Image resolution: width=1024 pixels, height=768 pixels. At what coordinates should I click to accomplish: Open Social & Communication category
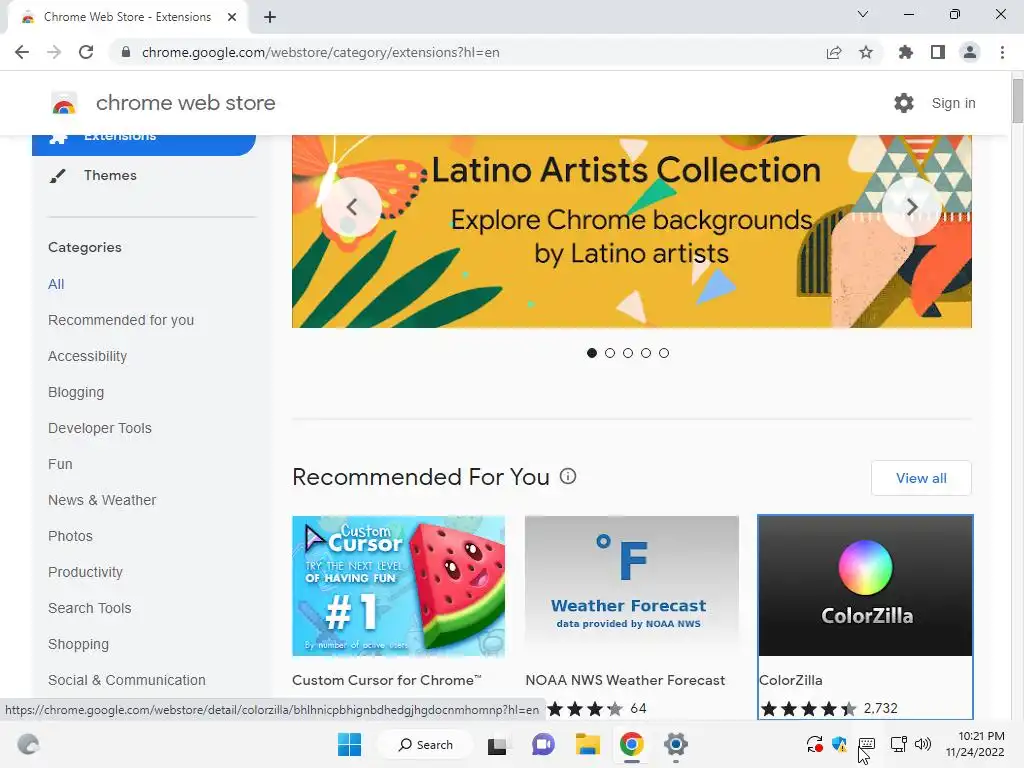coord(127,680)
